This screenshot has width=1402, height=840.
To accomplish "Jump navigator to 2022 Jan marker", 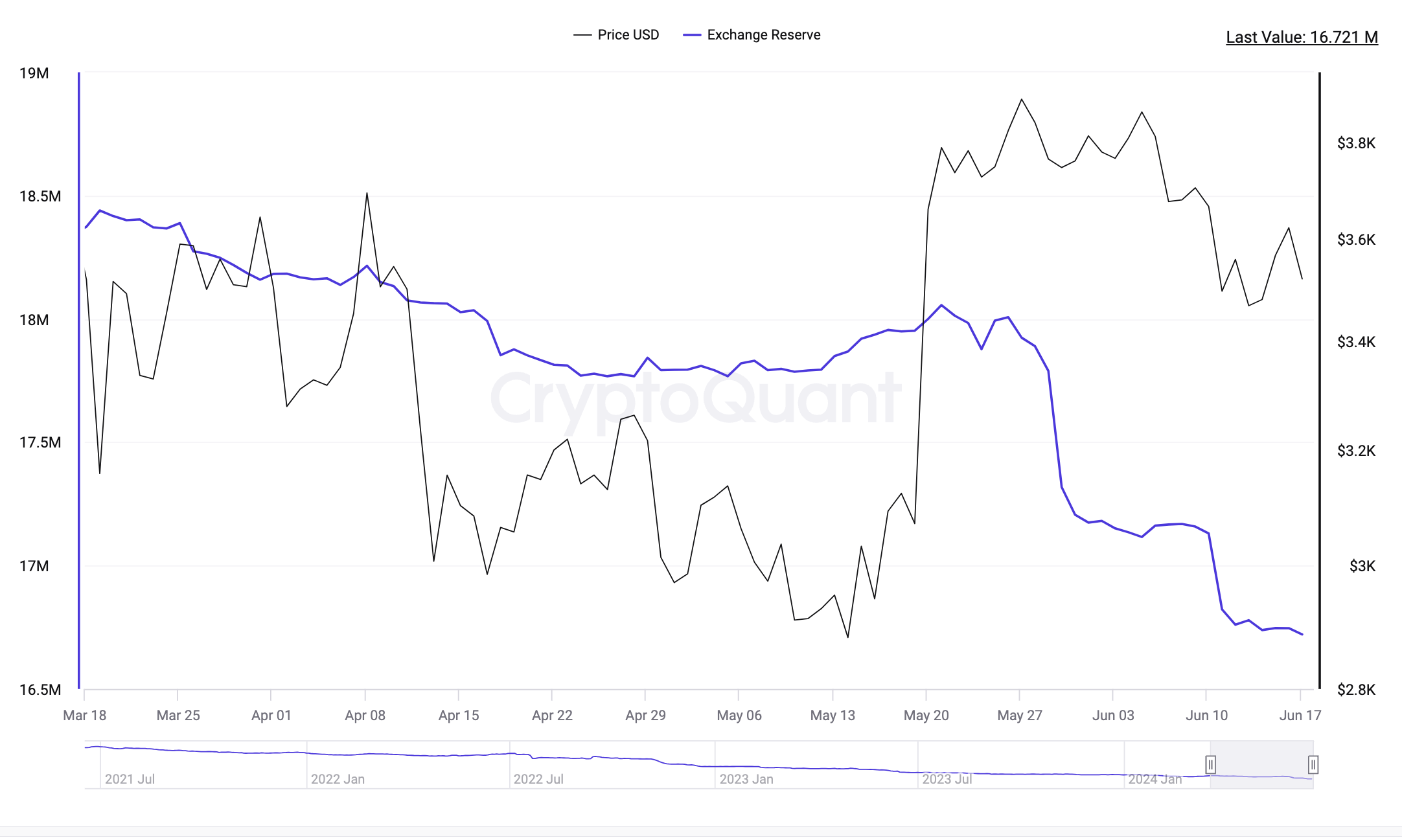I will click(338, 779).
